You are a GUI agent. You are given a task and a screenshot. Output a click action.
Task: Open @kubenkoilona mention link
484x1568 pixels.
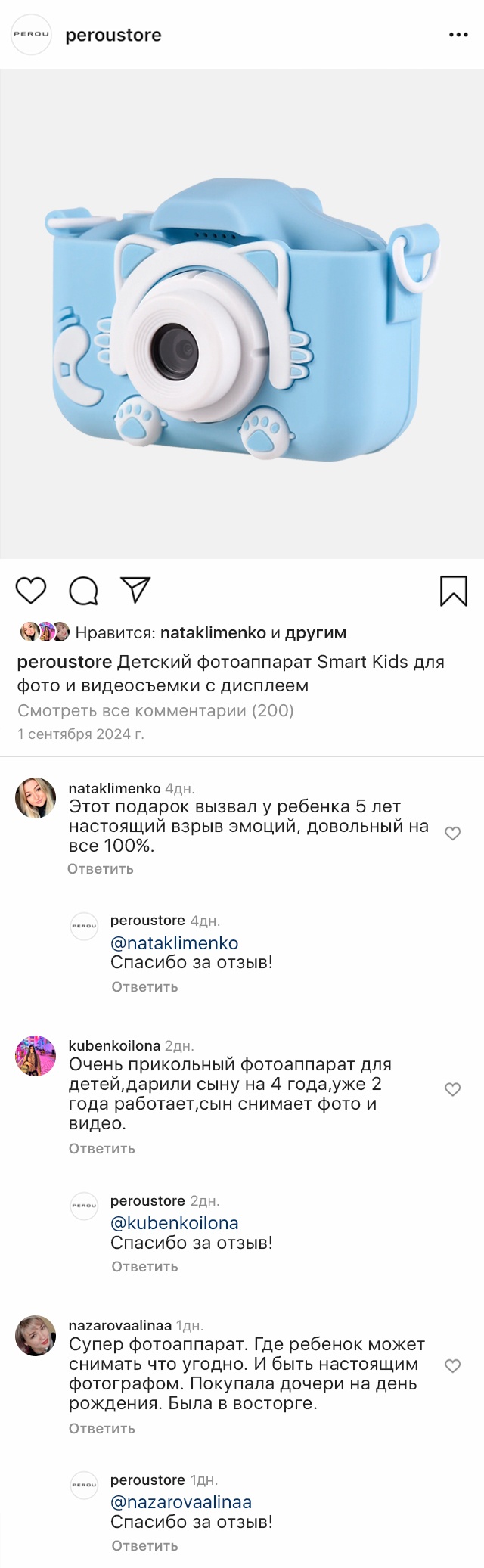[175, 1223]
